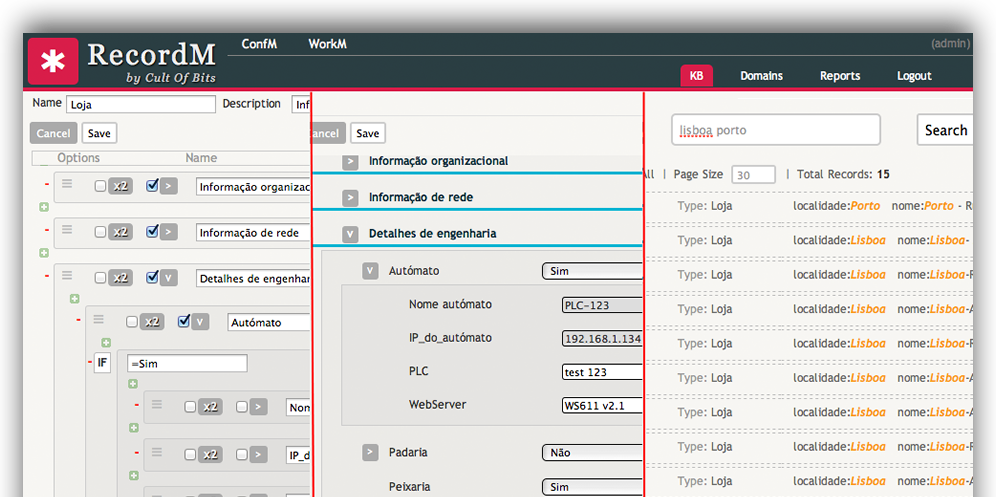The image size is (996, 497).
Task: Switch to the Domains tab
Action: click(x=761, y=76)
